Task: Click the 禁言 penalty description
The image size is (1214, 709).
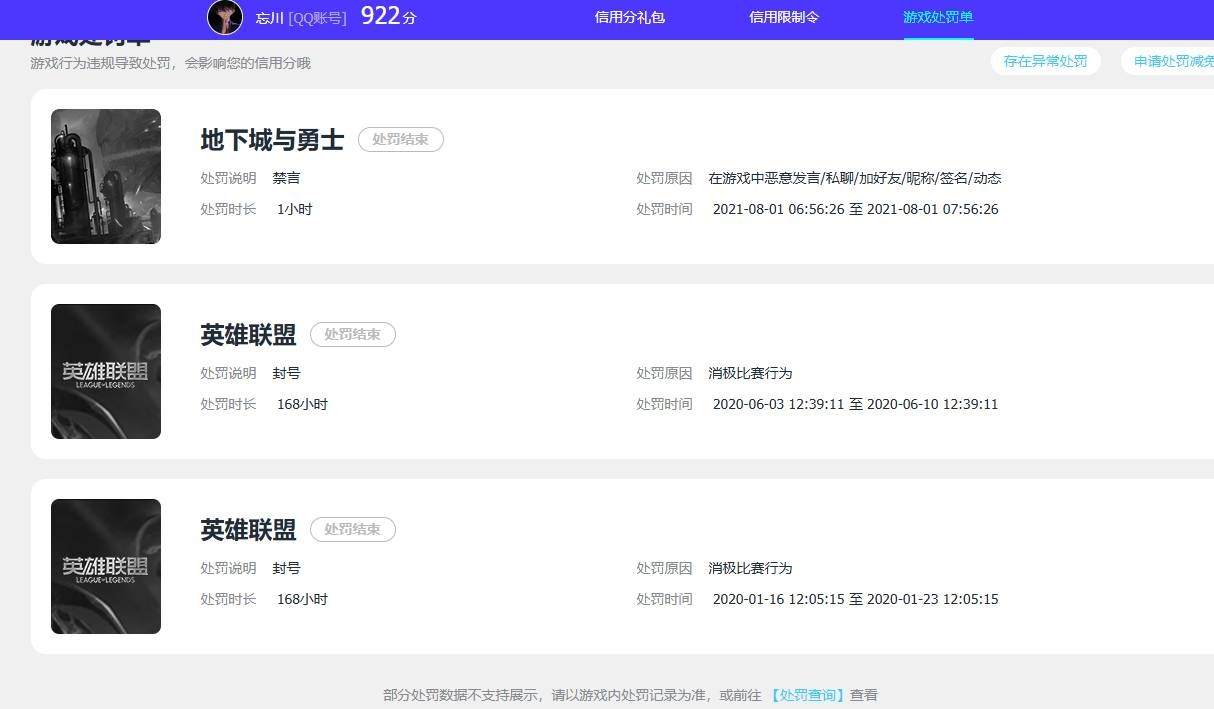Action: point(286,178)
